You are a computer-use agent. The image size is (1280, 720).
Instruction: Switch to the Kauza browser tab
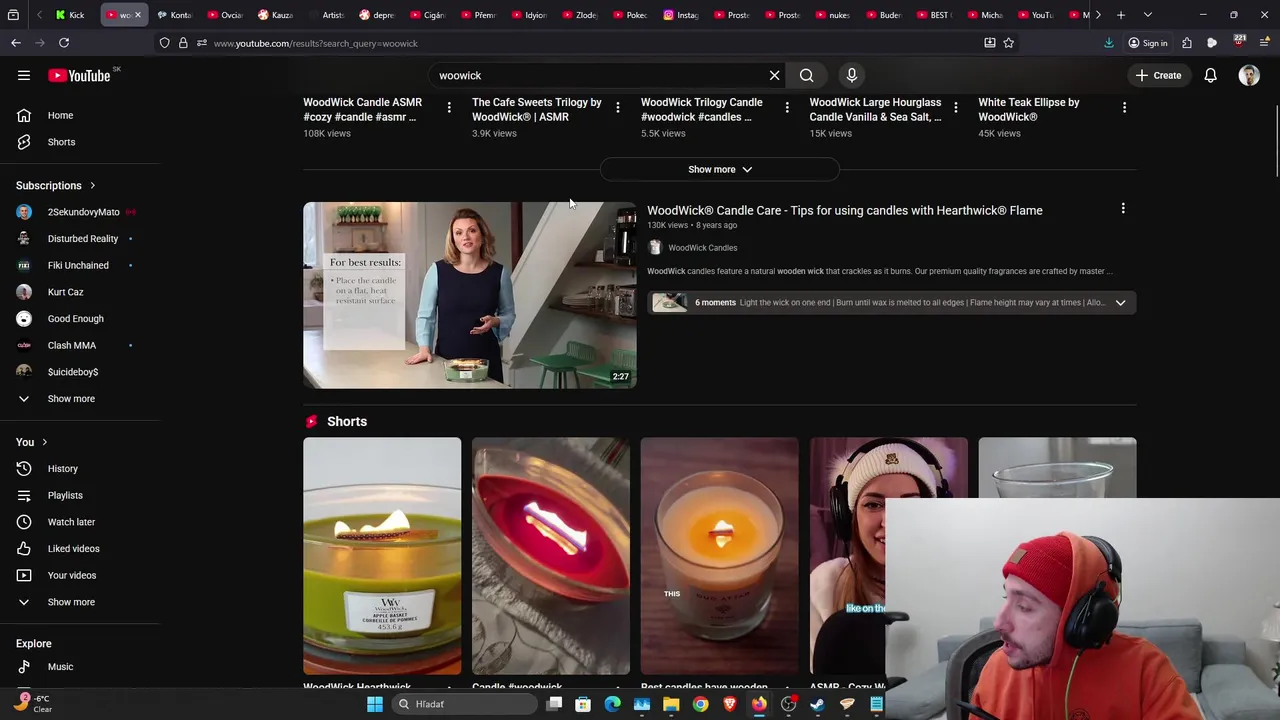[x=276, y=15]
